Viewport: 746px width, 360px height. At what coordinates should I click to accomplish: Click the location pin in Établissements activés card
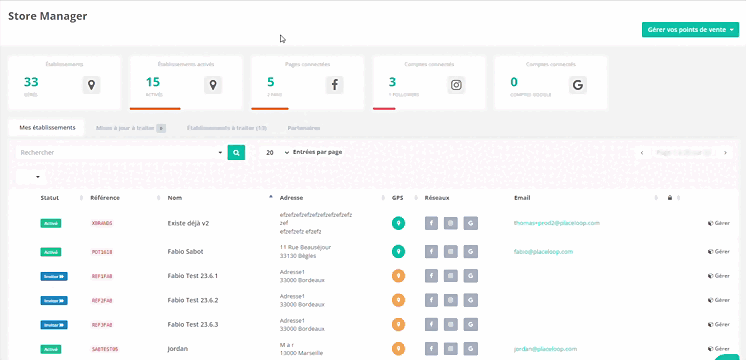coord(213,85)
